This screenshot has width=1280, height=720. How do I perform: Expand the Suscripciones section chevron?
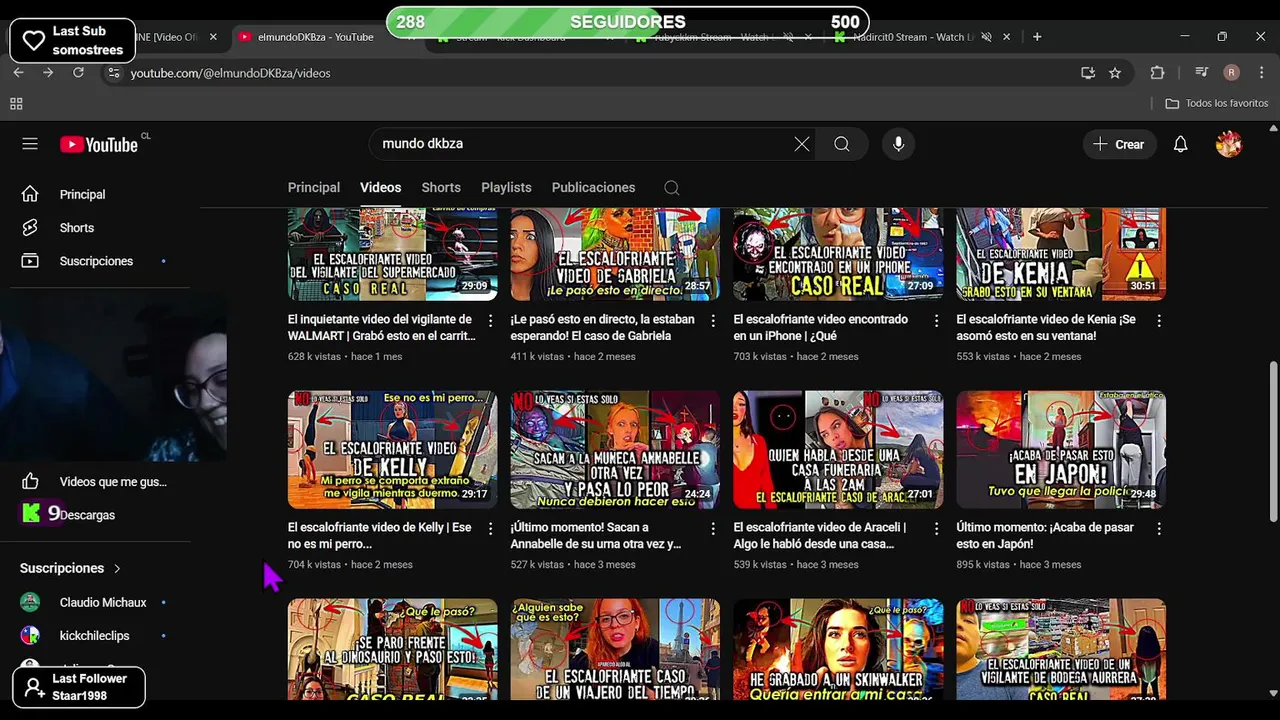(117, 568)
